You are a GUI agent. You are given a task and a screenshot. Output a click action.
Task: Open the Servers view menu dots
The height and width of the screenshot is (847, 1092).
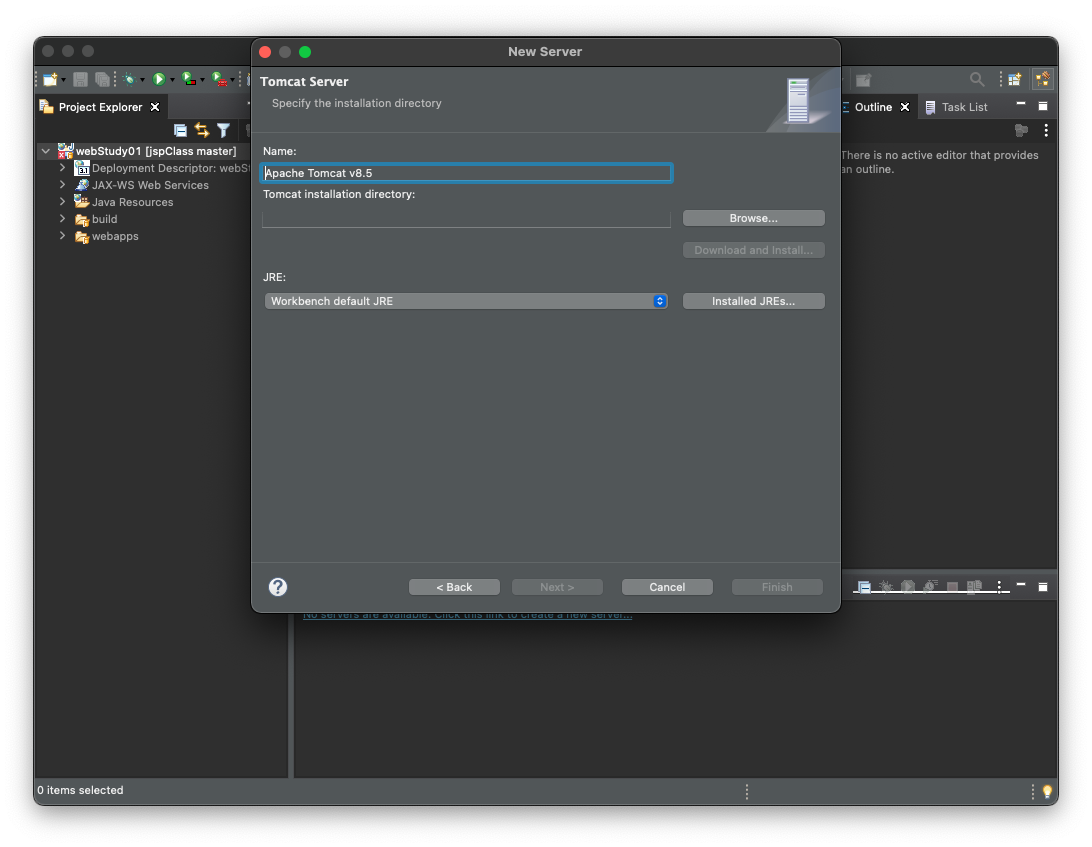[999, 587]
